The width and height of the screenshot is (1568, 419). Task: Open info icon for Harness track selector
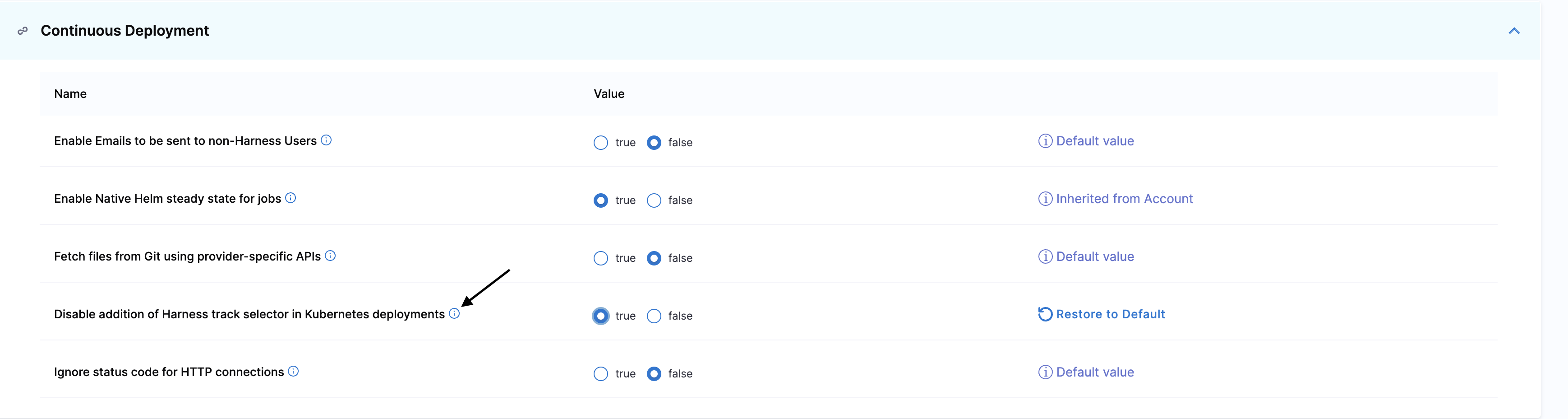click(x=454, y=314)
